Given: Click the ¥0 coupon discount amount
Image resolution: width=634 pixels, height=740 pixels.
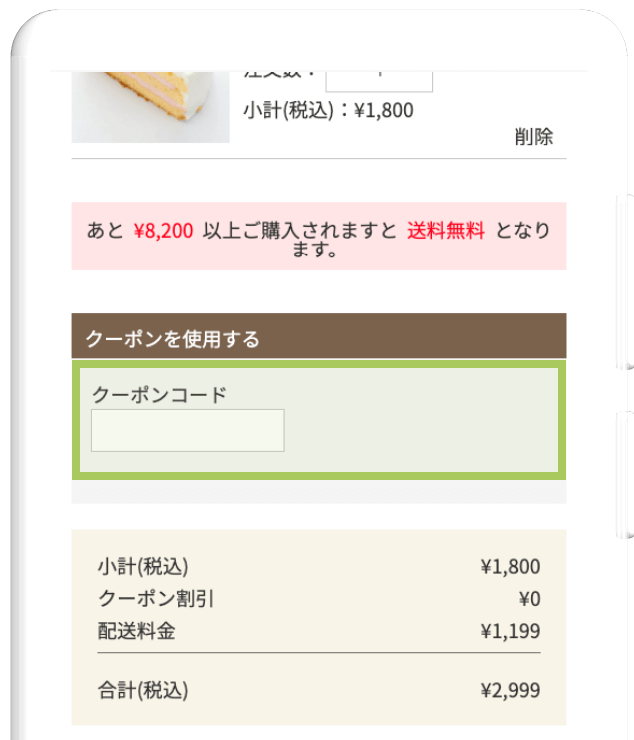Looking at the screenshot, I should [x=529, y=599].
